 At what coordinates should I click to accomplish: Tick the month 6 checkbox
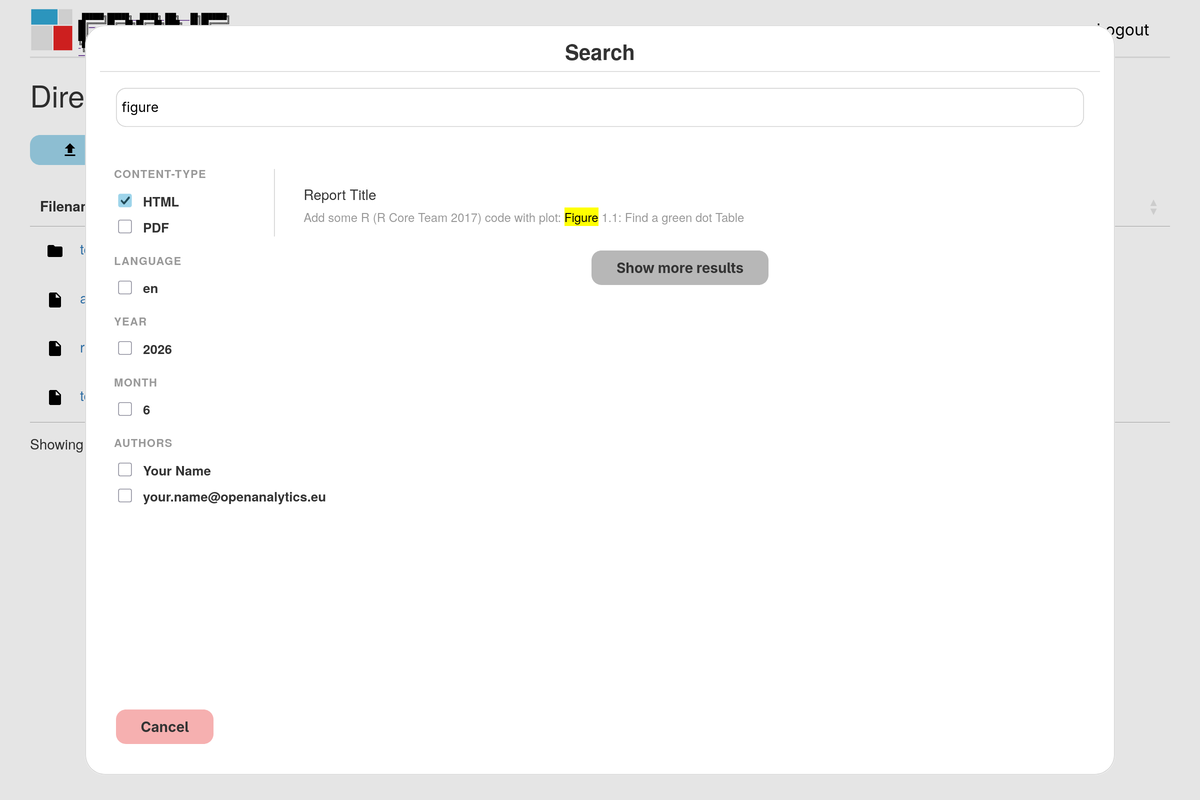coord(125,409)
